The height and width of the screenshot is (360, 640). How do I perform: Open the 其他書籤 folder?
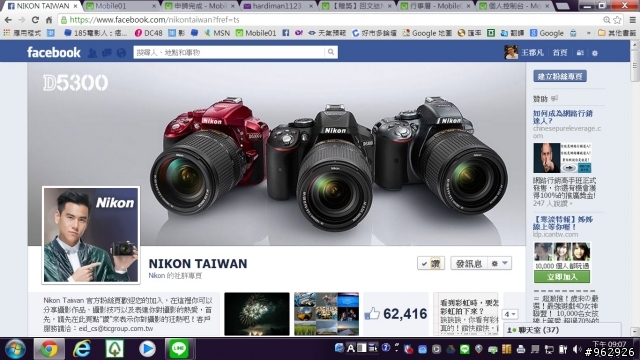(617, 33)
